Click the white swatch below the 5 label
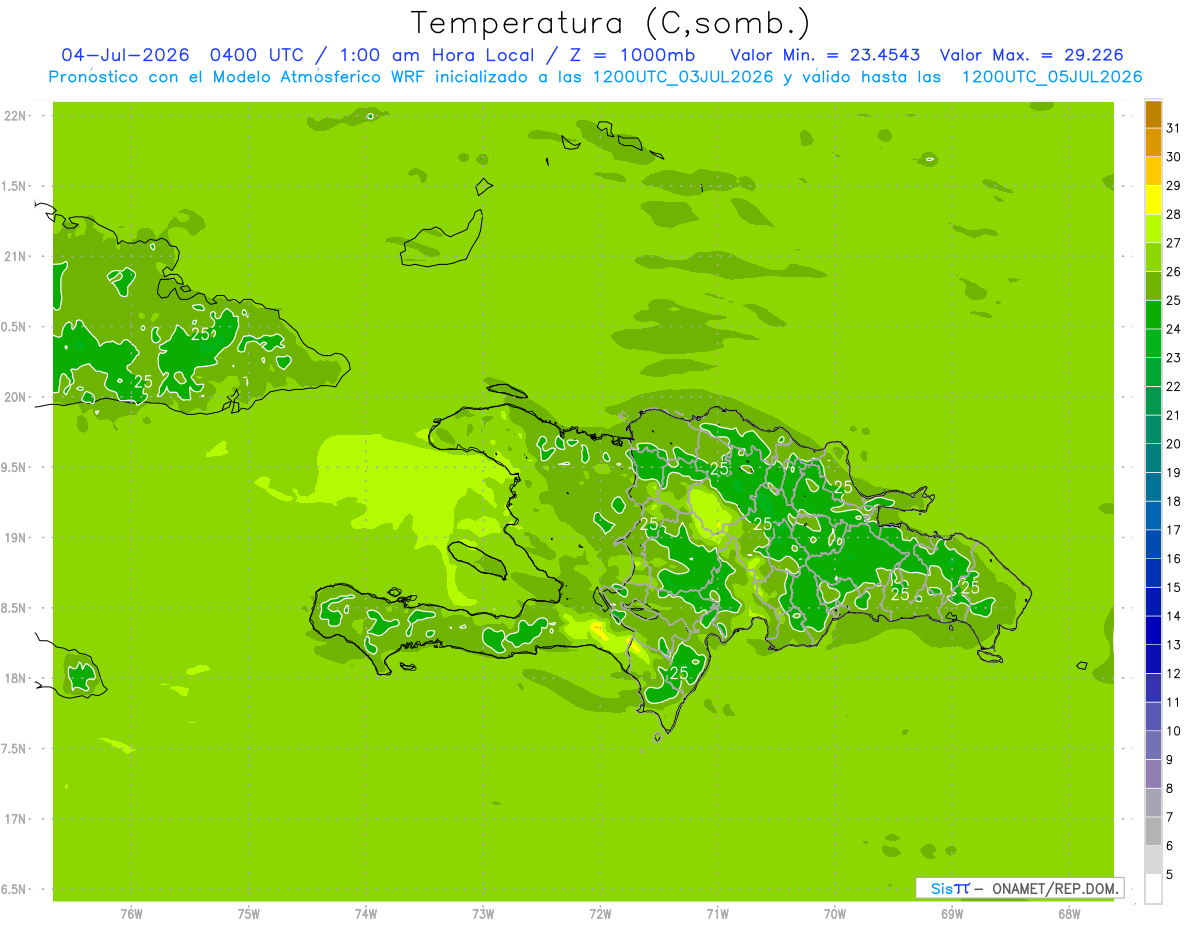This screenshot has width=1200, height=927. click(x=1153, y=889)
